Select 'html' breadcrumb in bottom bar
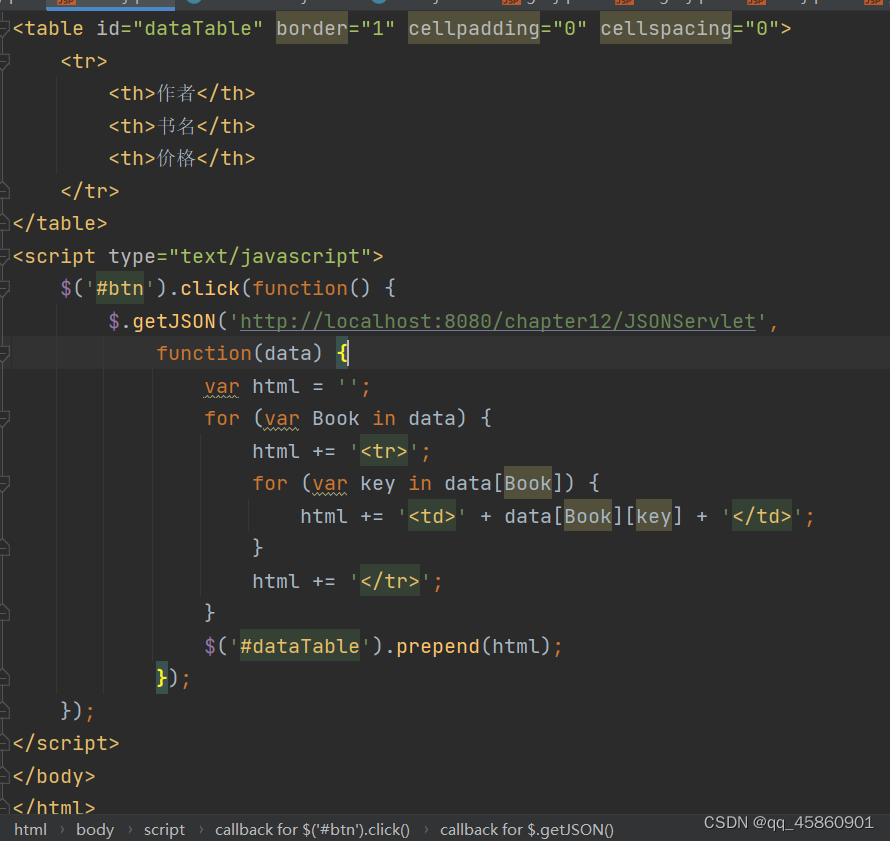This screenshot has height=841, width=890. click(30, 830)
